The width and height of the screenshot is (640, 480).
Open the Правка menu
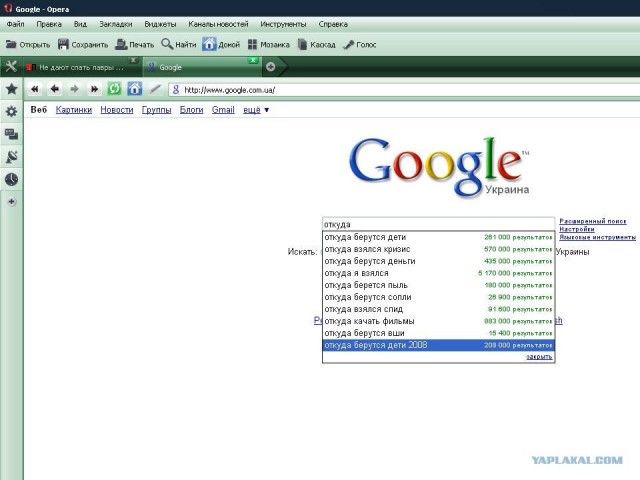coord(49,24)
